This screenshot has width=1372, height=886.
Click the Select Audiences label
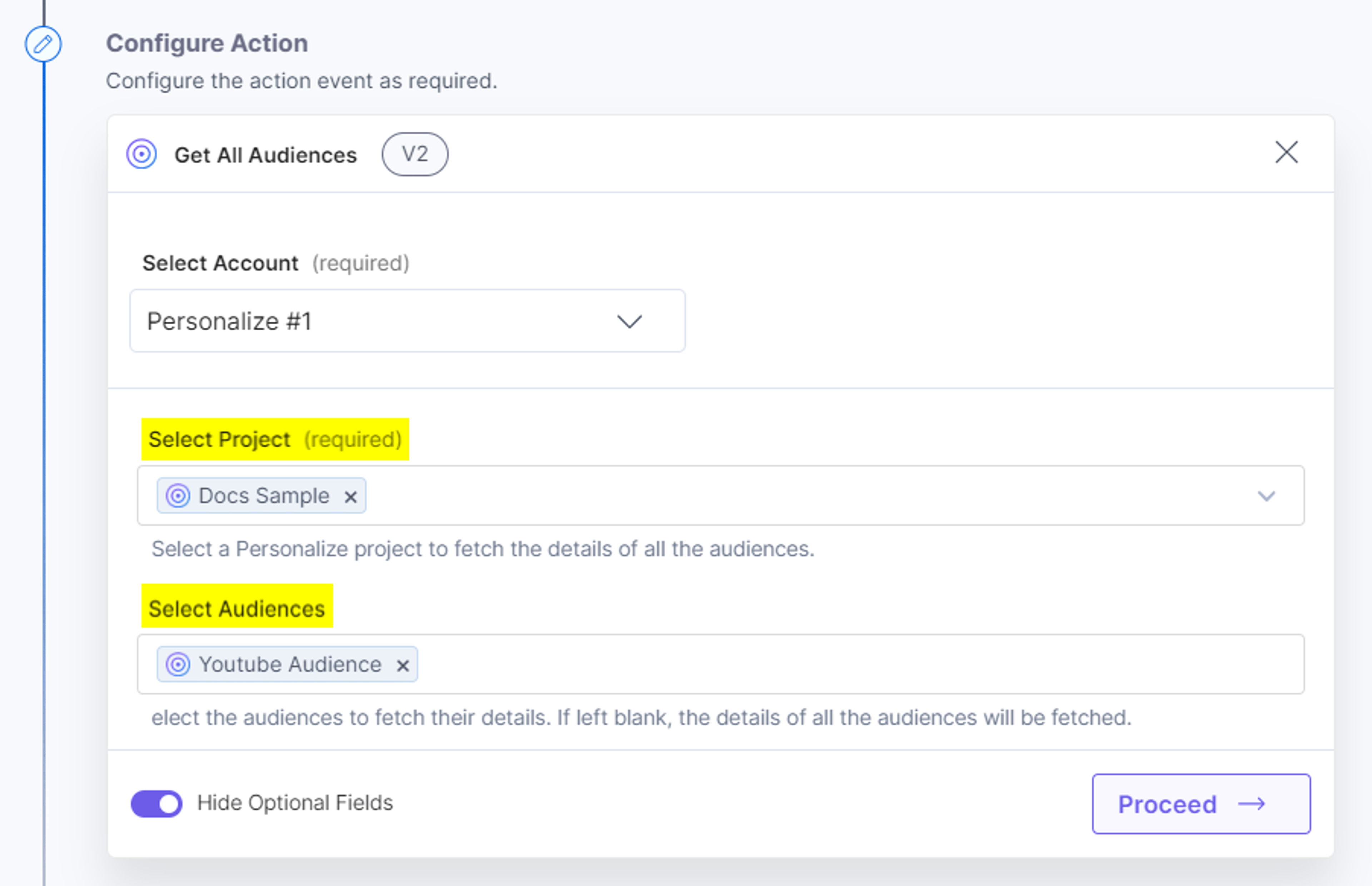(237, 609)
